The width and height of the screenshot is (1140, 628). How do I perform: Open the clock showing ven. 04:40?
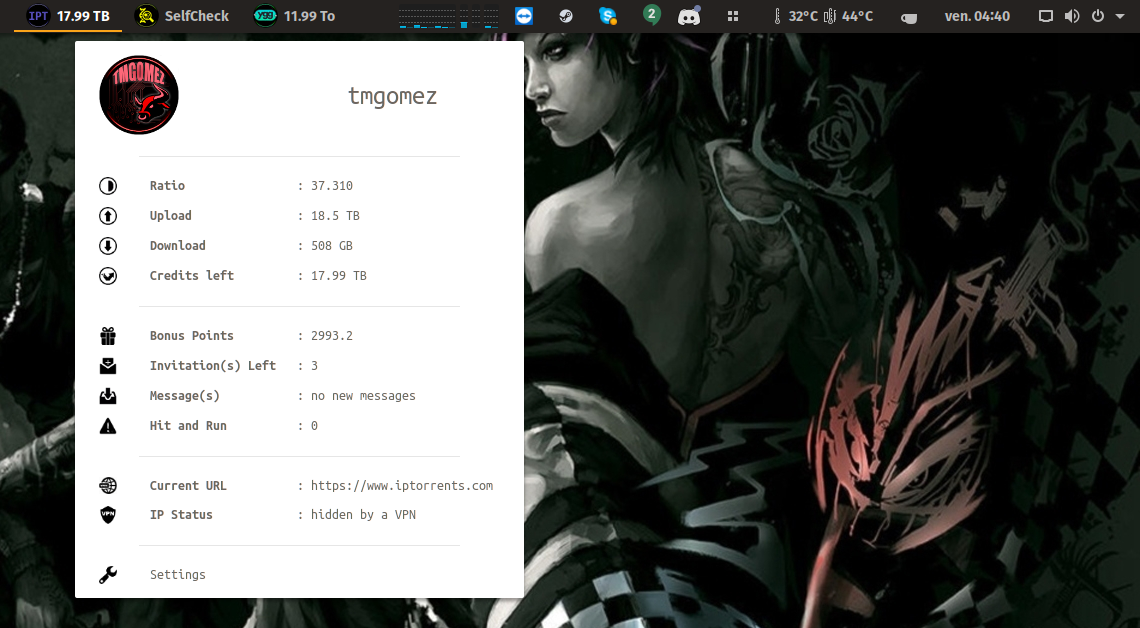click(x=977, y=16)
